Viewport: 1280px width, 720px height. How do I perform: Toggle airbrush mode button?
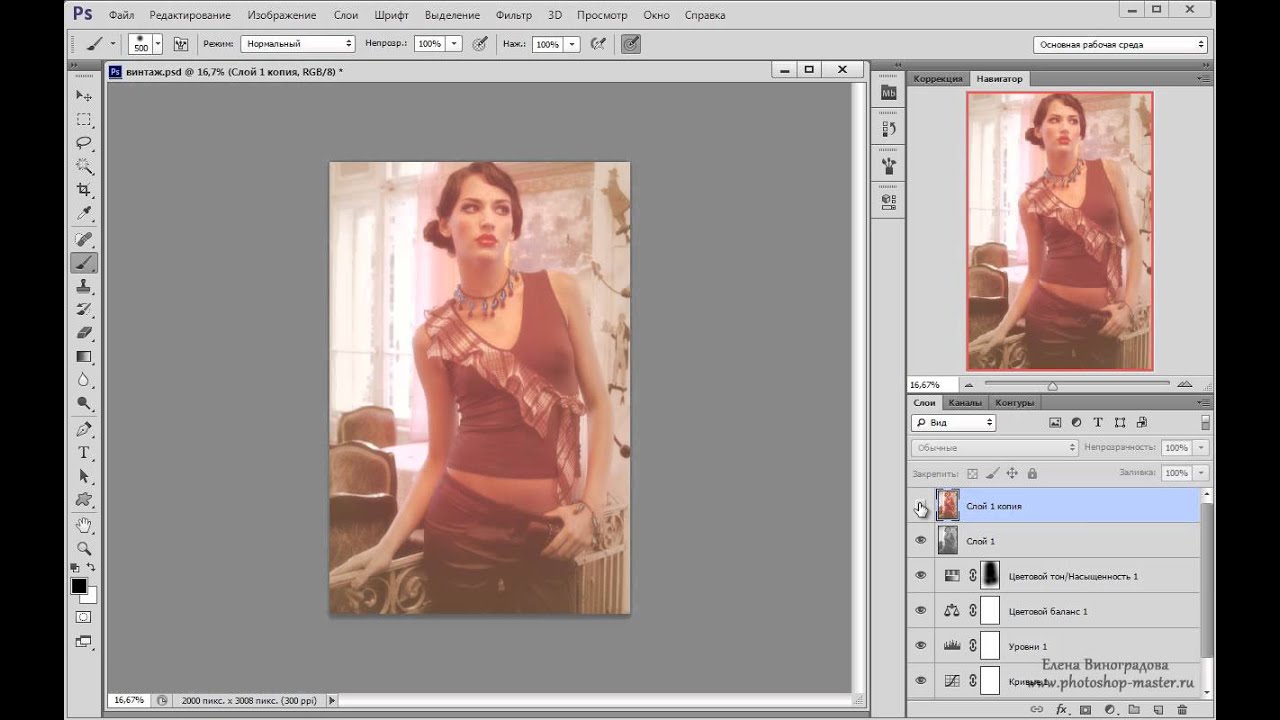pos(598,44)
